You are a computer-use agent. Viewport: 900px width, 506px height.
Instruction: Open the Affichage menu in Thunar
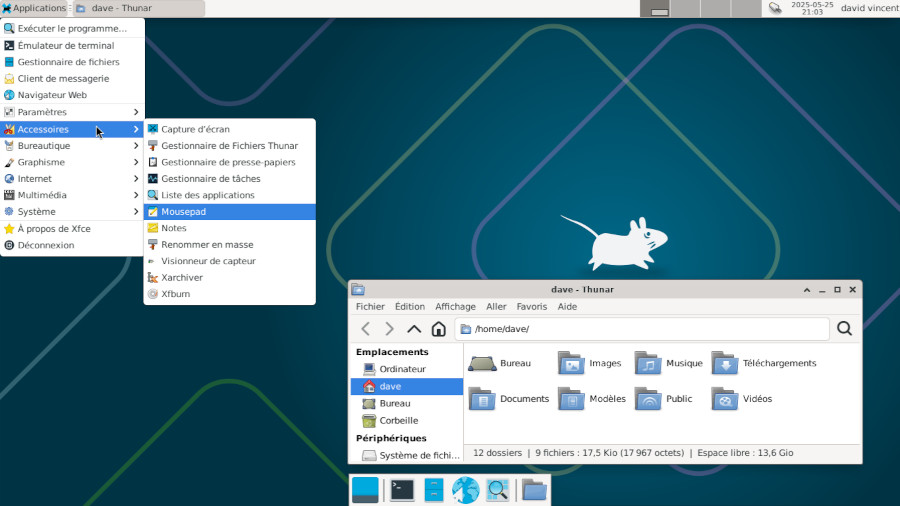[455, 306]
